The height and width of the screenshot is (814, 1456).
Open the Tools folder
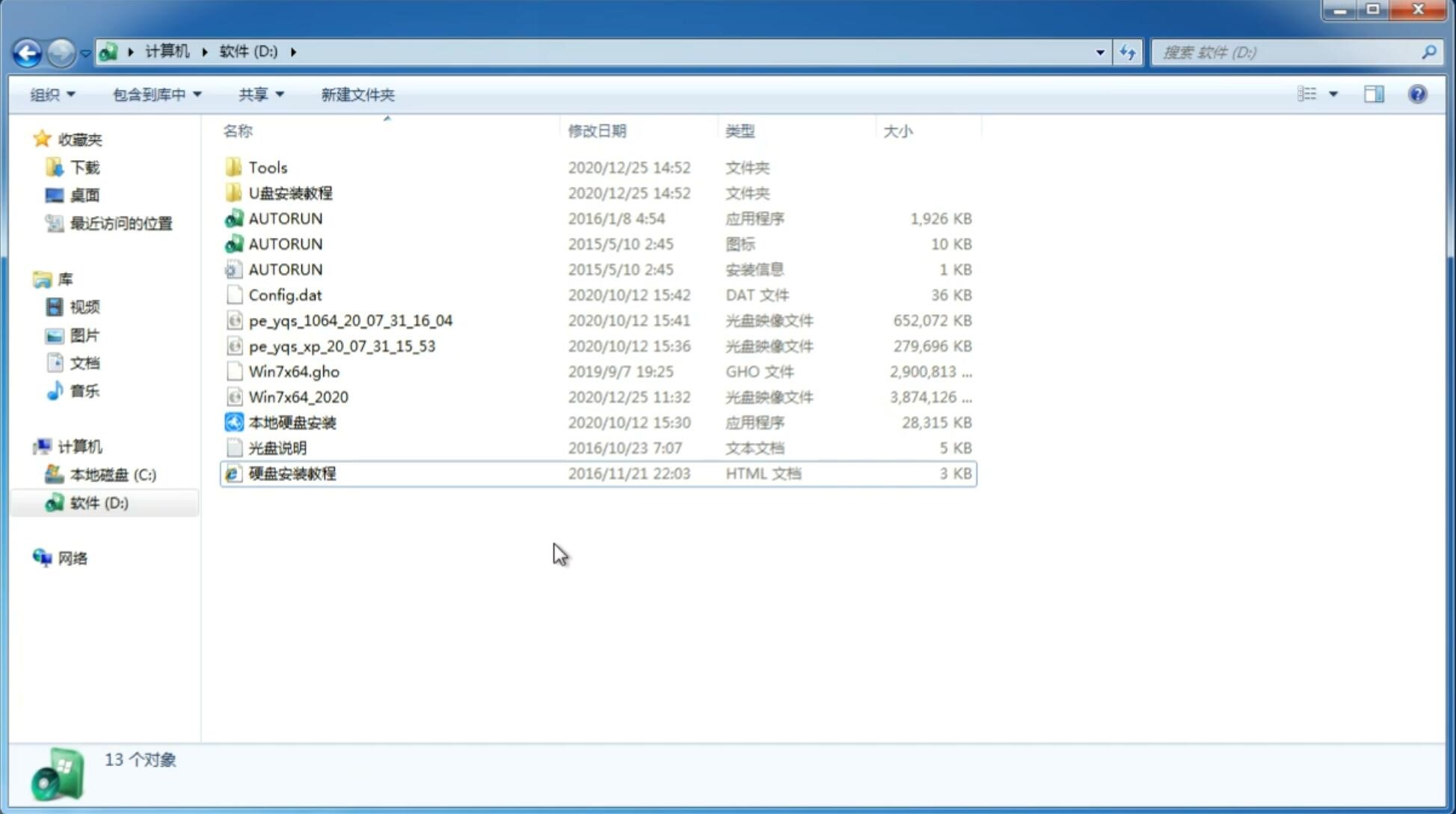267,167
